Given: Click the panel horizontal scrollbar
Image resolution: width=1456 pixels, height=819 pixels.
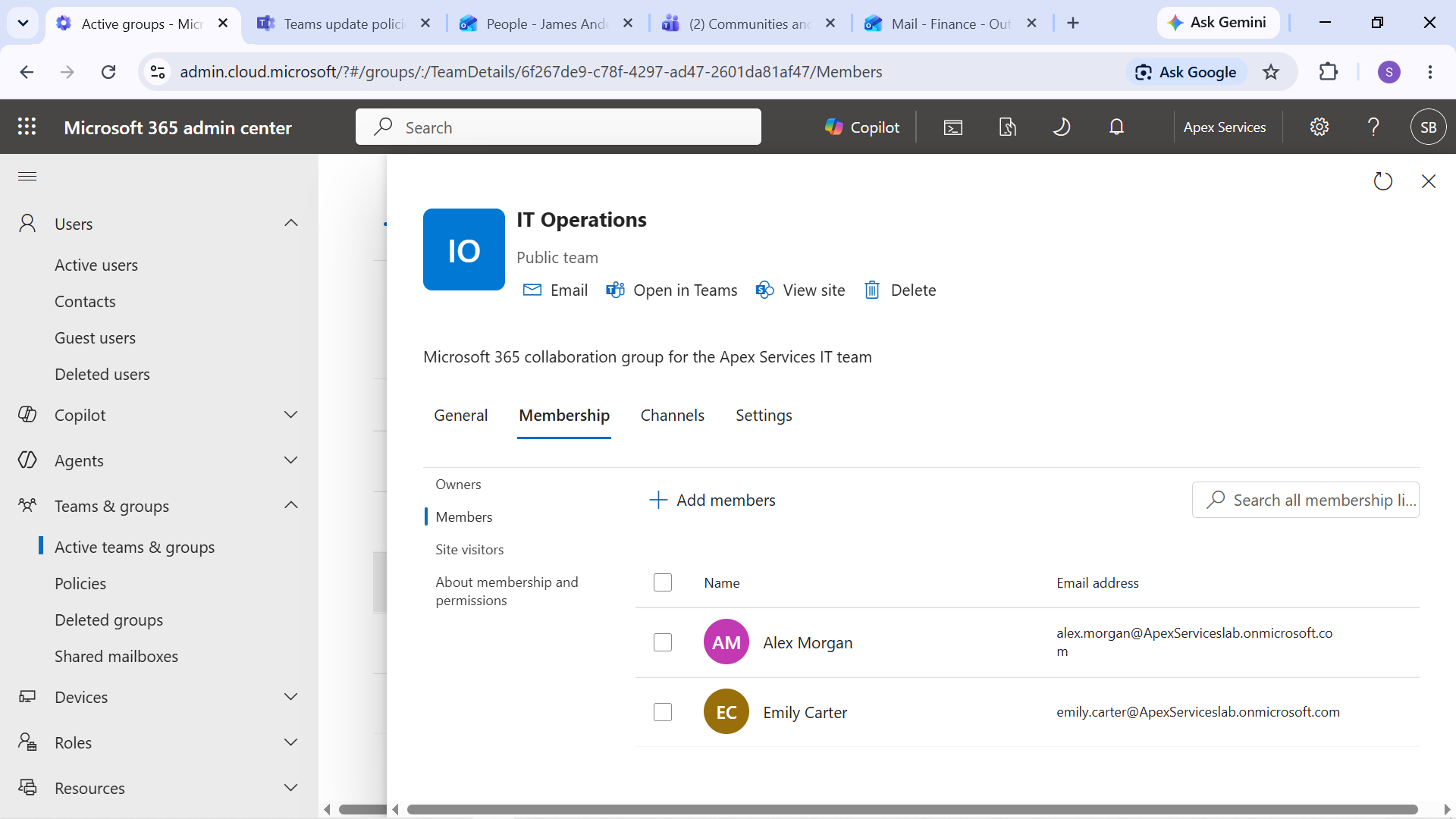Looking at the screenshot, I should point(912,809).
